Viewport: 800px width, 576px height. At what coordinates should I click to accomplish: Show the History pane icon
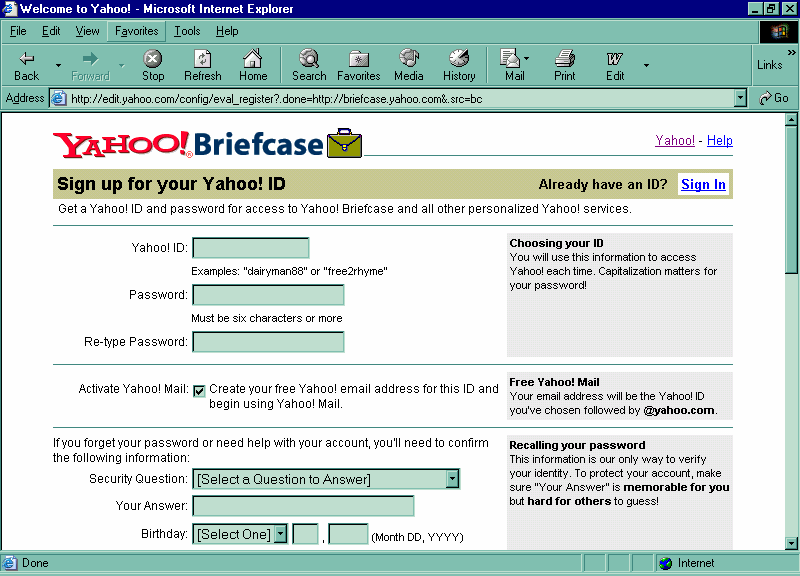(459, 65)
